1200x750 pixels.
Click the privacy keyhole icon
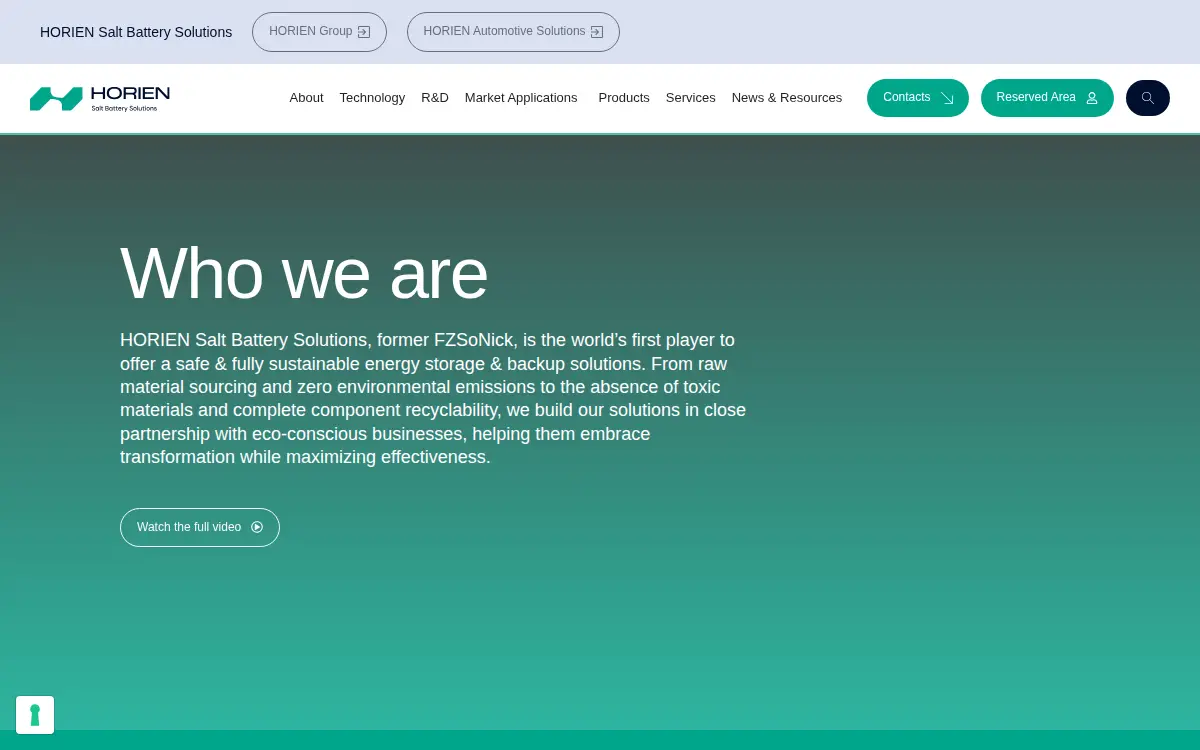pyautogui.click(x=35, y=715)
